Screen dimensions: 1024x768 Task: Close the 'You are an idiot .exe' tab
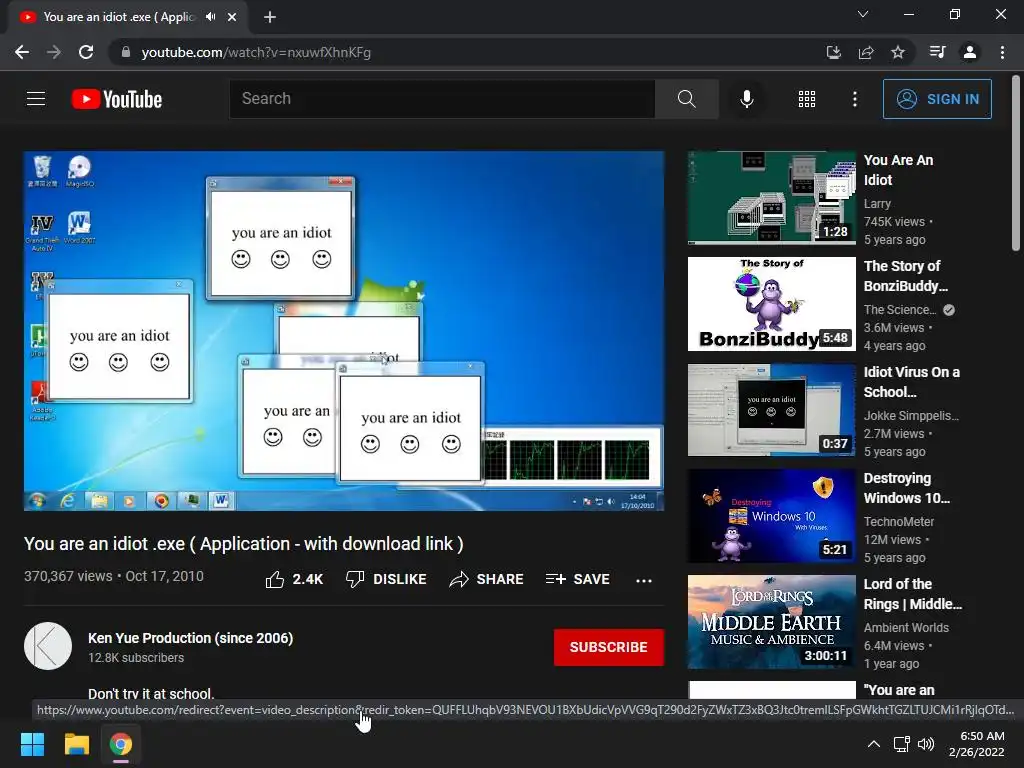pos(232,17)
